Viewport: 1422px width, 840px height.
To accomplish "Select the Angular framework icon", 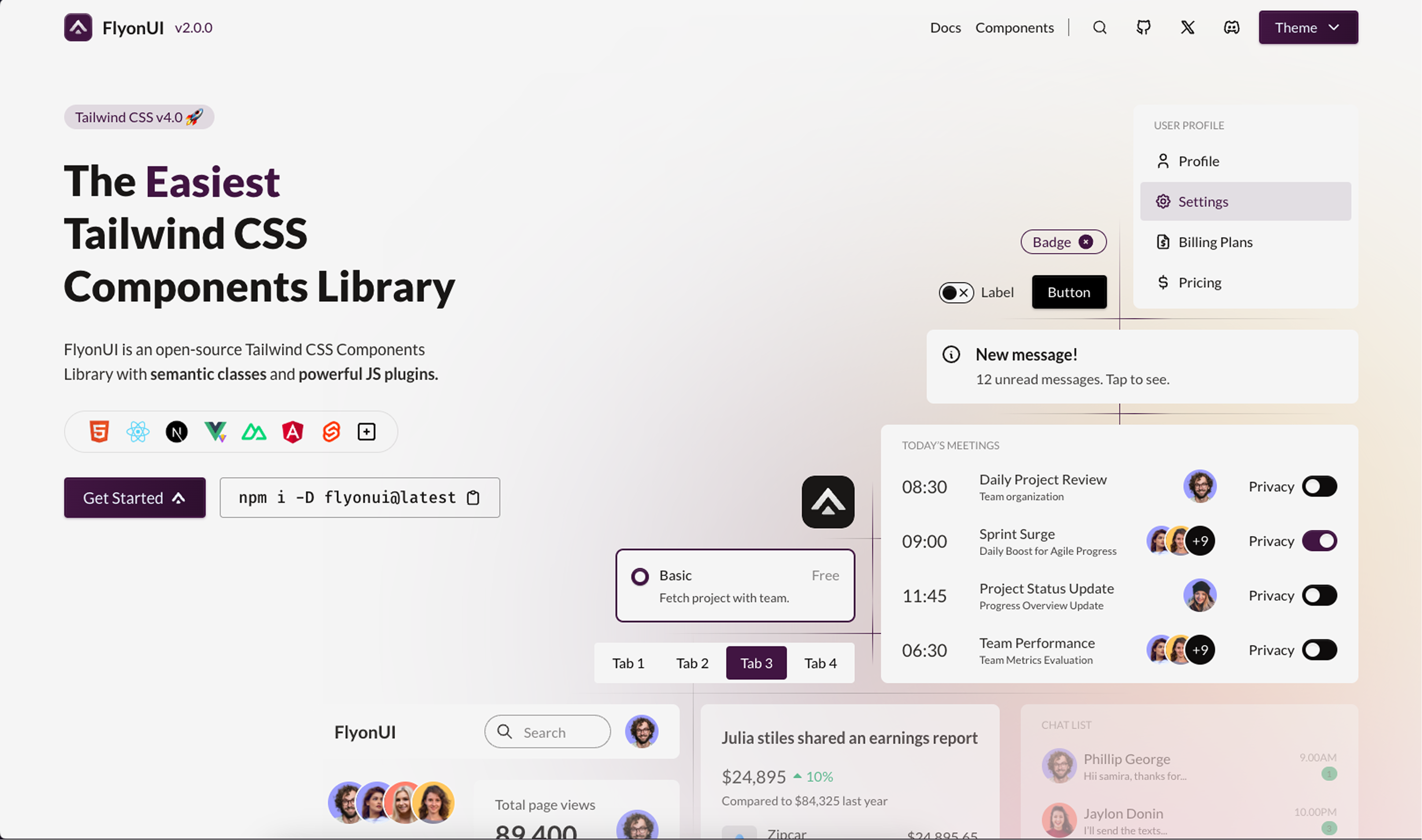I will [x=293, y=432].
